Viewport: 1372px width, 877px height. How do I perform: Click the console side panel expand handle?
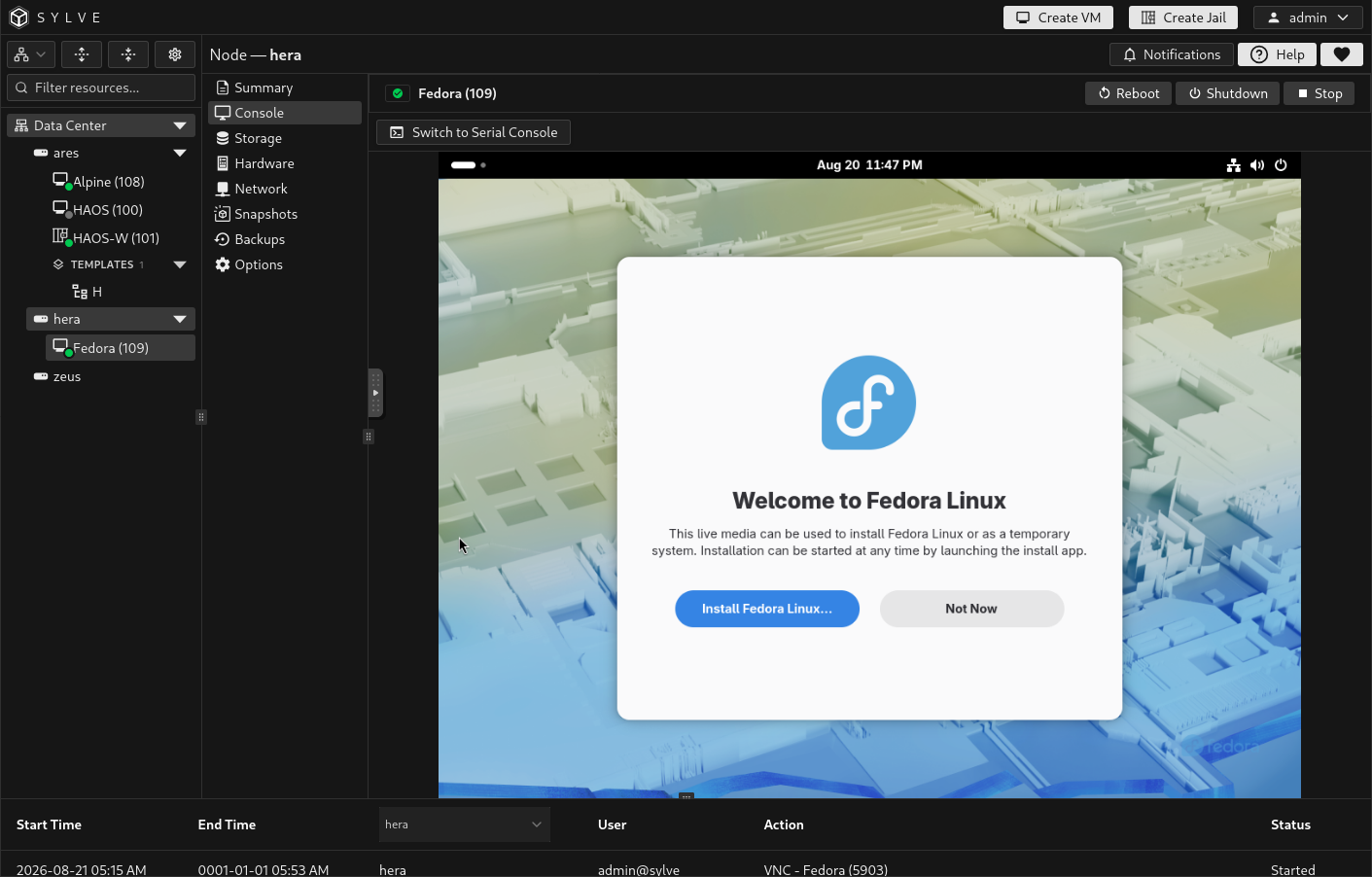(375, 393)
